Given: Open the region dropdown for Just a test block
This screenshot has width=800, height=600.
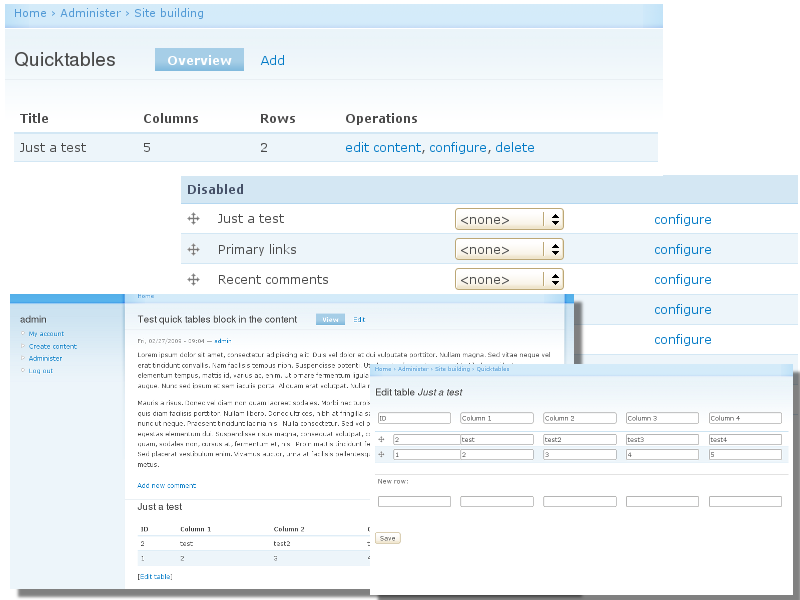Looking at the screenshot, I should 510,218.
